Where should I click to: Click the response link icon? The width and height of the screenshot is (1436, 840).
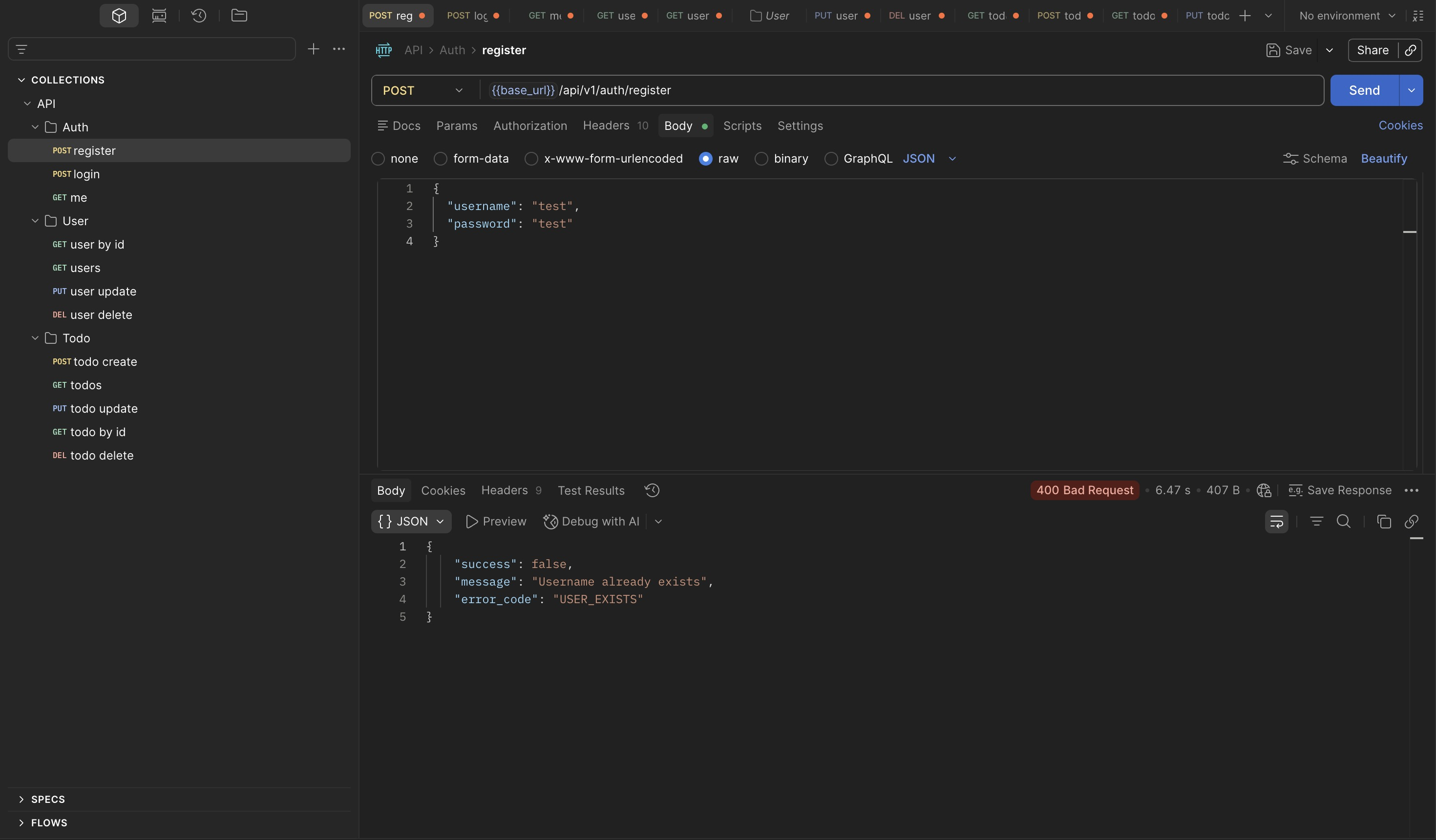(x=1412, y=522)
